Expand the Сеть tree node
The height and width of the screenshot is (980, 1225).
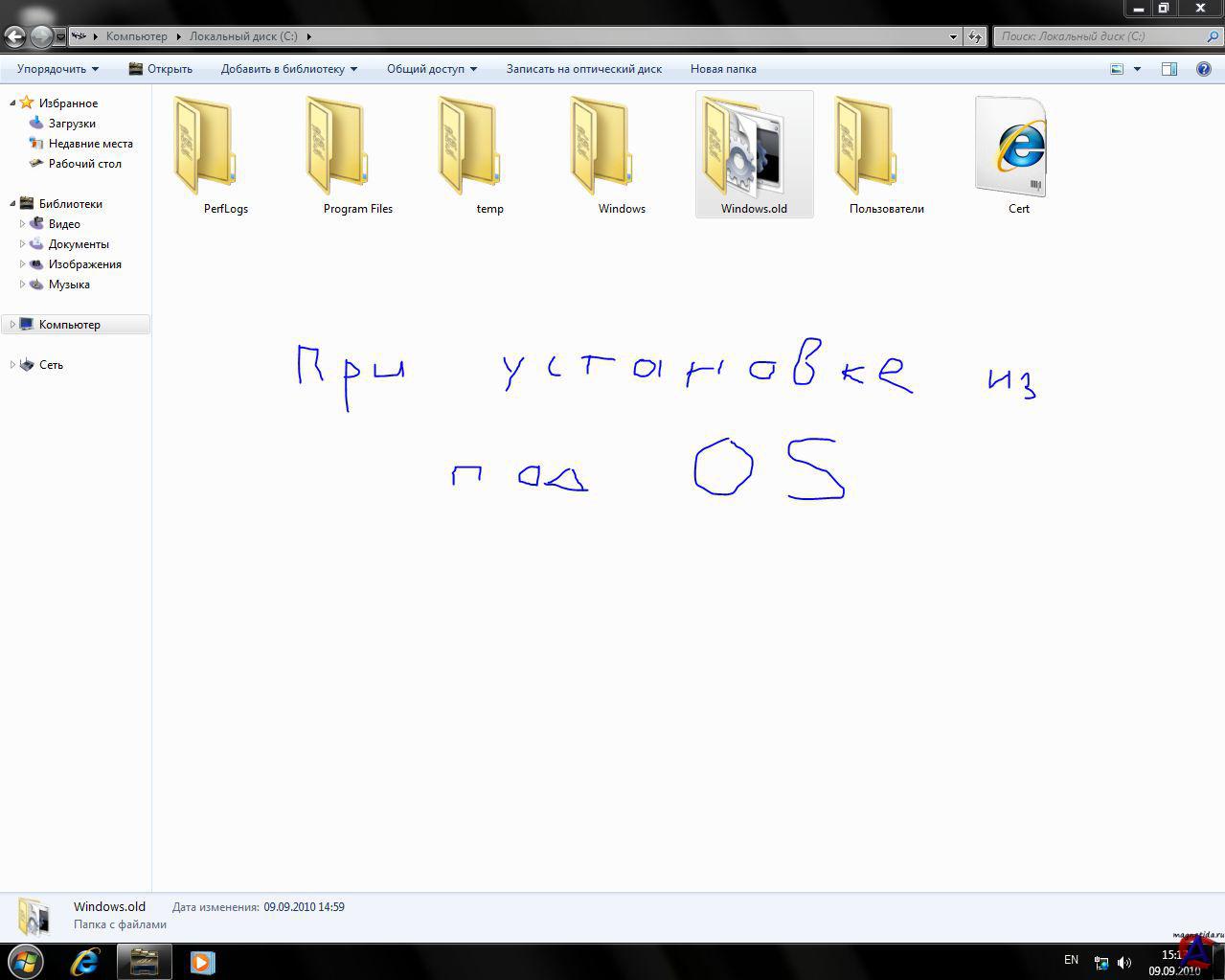coord(12,365)
